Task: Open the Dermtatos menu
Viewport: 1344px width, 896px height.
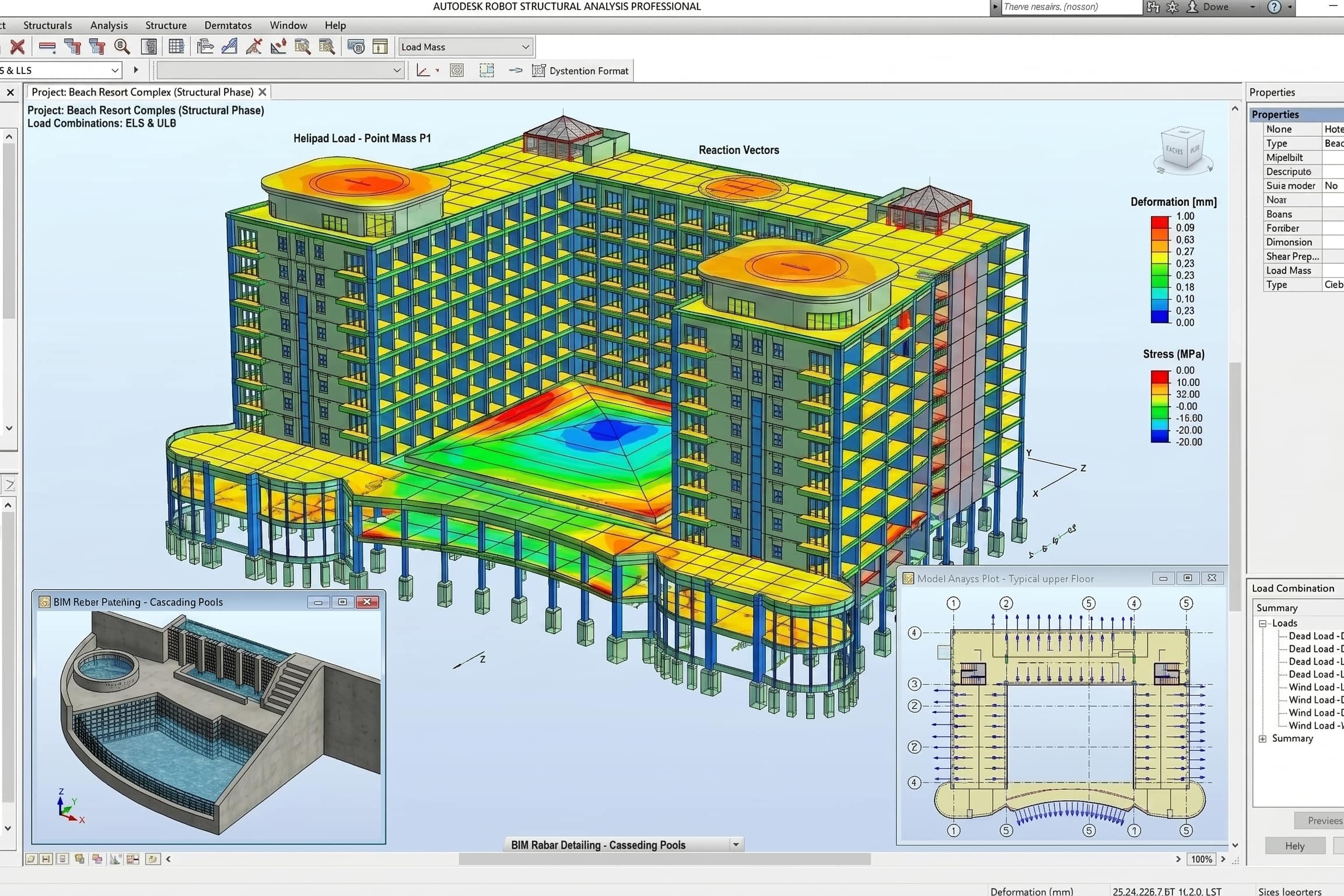Action: coord(228,25)
